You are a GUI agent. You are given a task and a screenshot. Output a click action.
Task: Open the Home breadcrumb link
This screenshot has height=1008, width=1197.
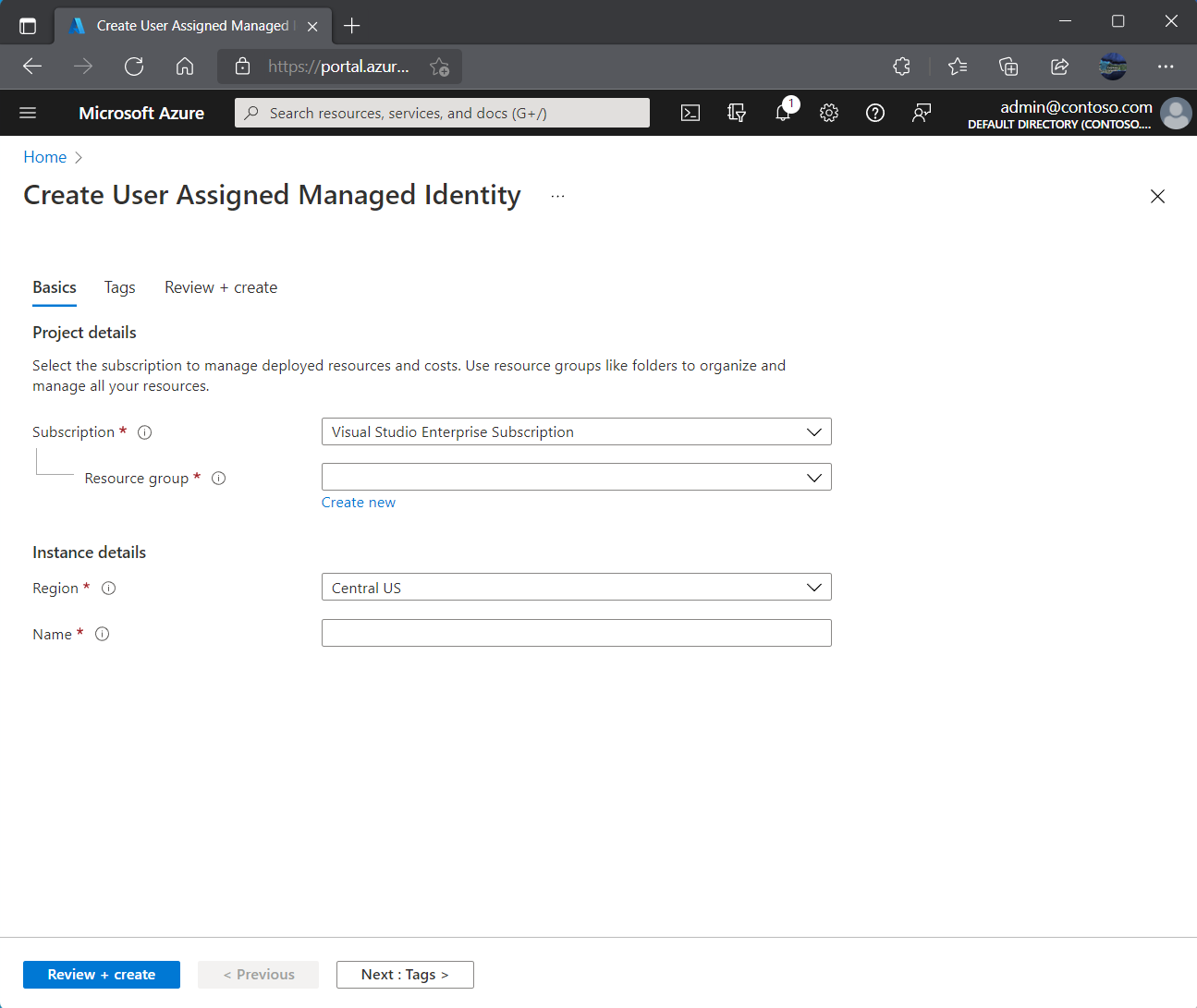pyautogui.click(x=44, y=157)
